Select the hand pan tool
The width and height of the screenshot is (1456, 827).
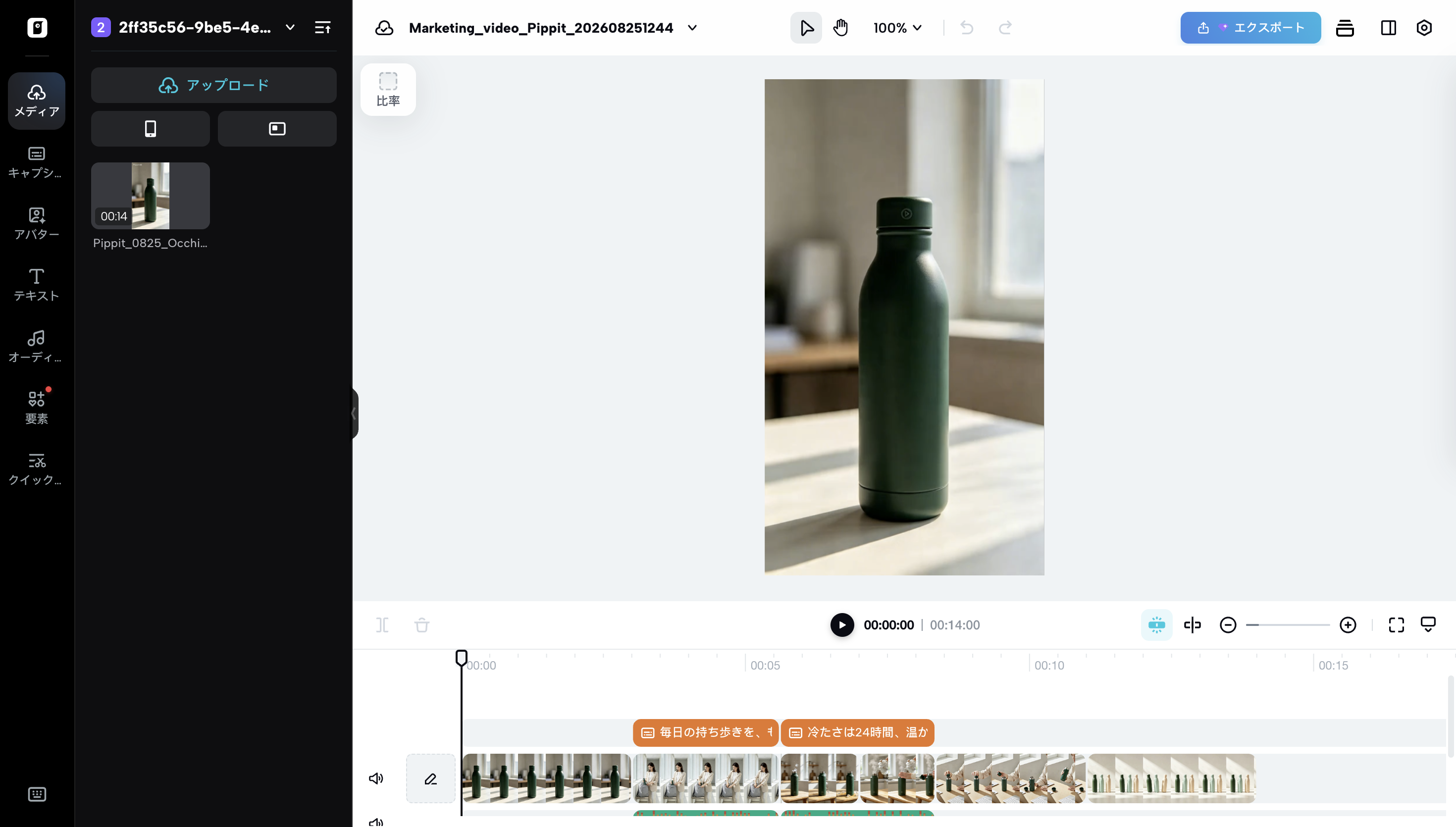click(x=840, y=28)
